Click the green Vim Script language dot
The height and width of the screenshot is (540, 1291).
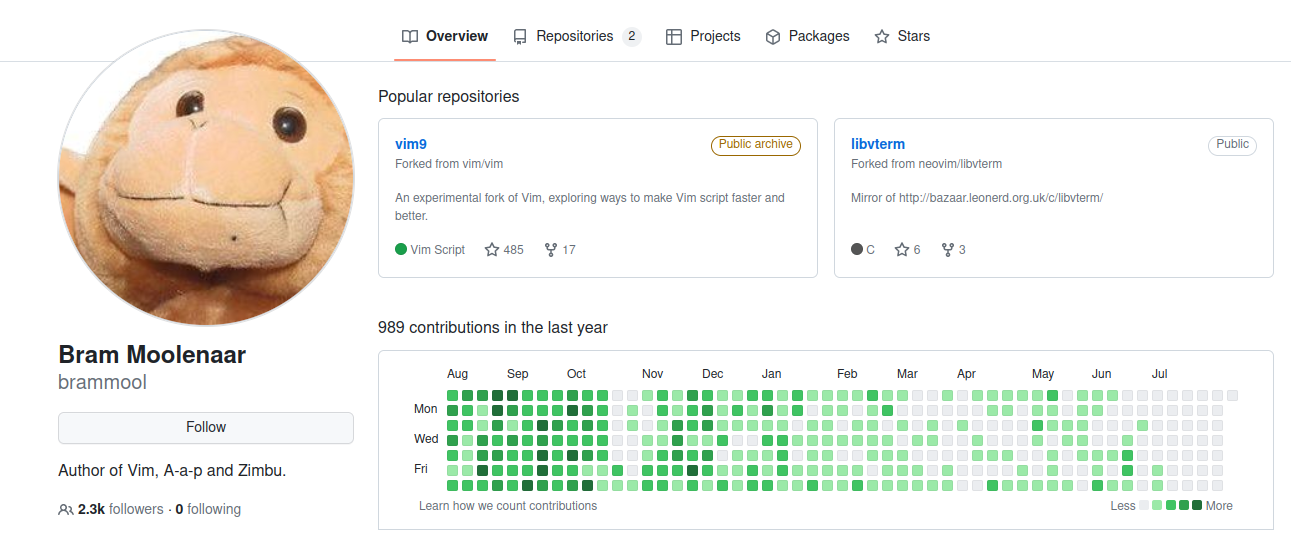(x=401, y=250)
